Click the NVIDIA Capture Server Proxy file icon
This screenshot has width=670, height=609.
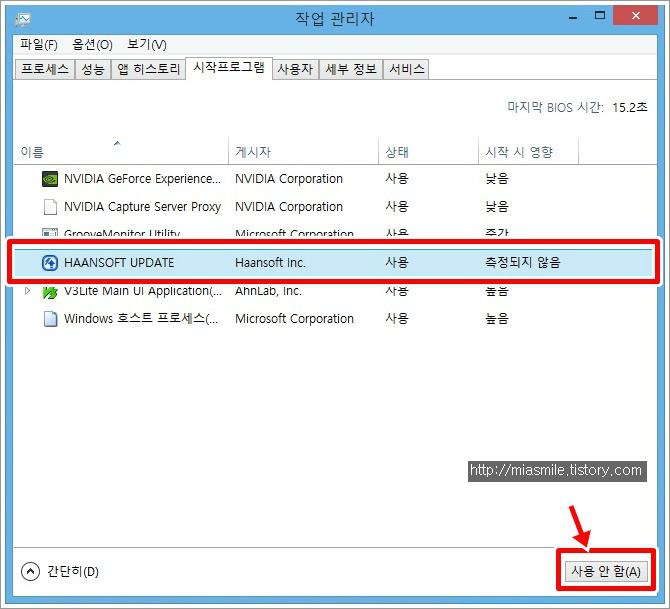(x=50, y=207)
